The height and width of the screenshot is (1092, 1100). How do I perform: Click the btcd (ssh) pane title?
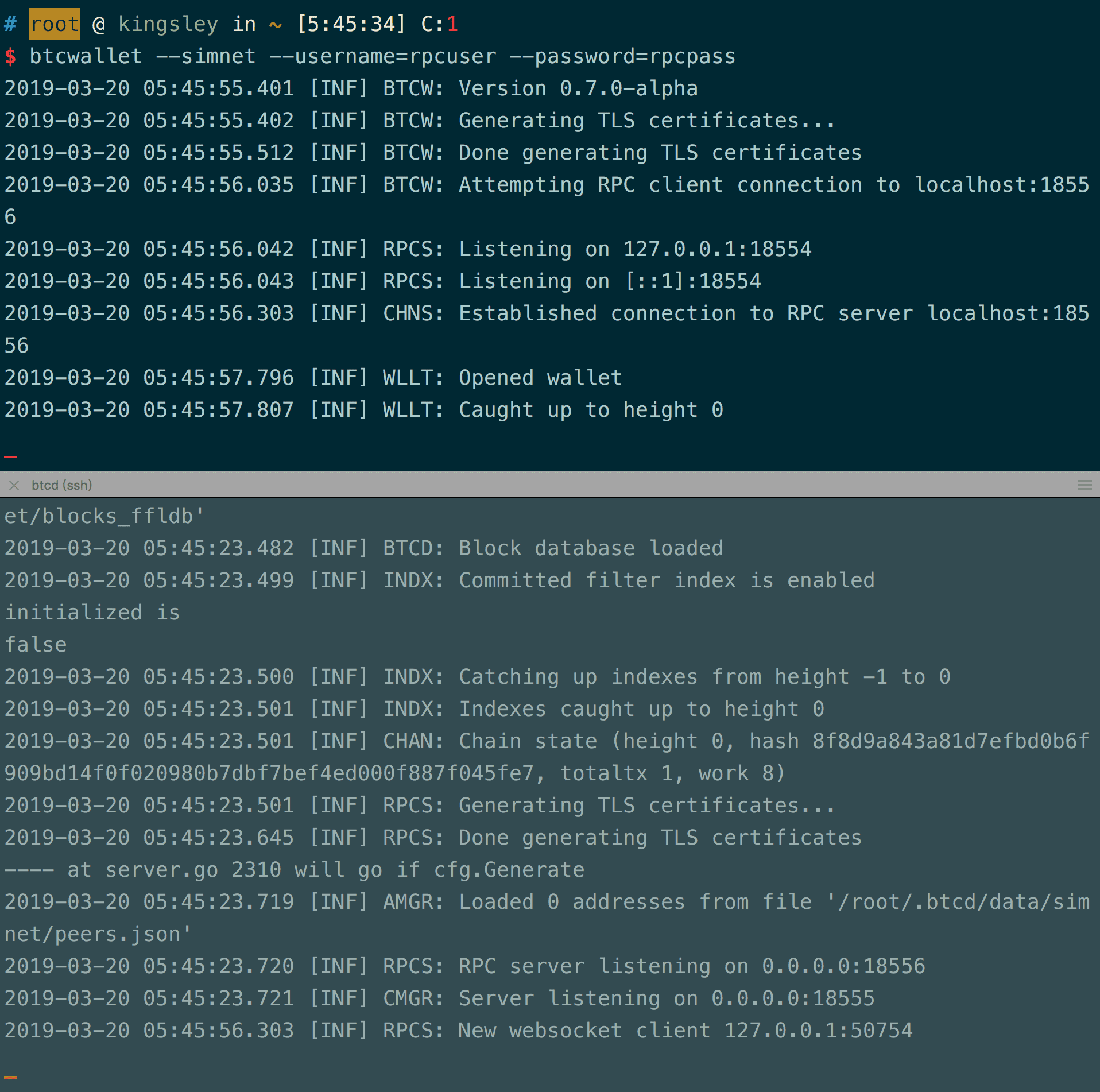61,485
